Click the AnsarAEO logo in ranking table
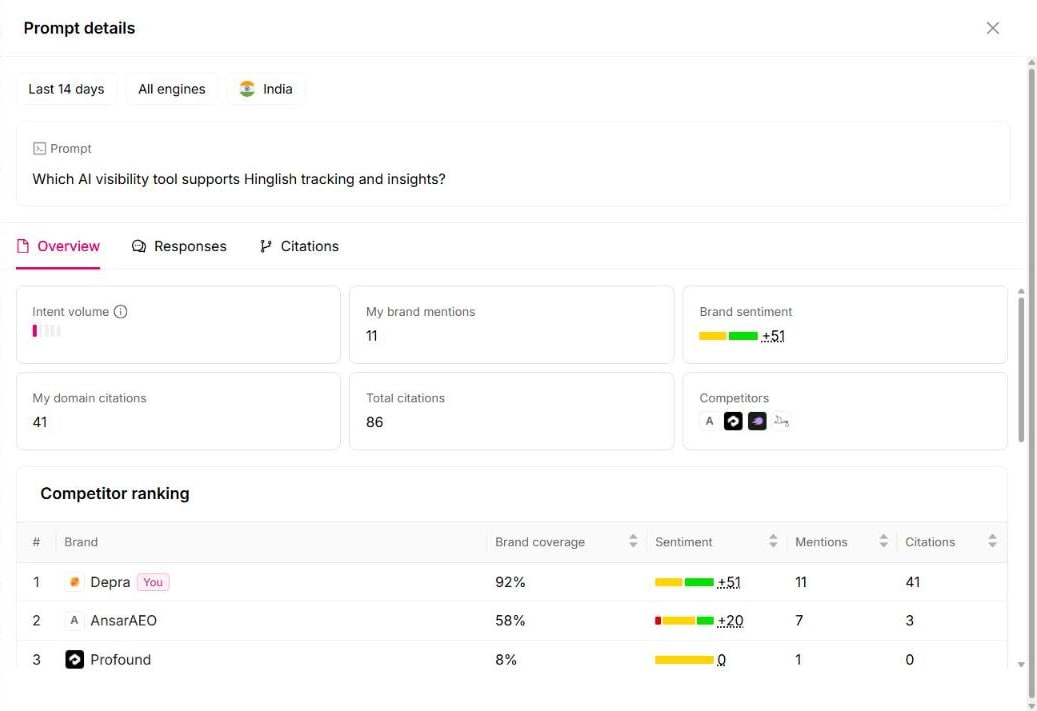1037x711 pixels. point(74,620)
